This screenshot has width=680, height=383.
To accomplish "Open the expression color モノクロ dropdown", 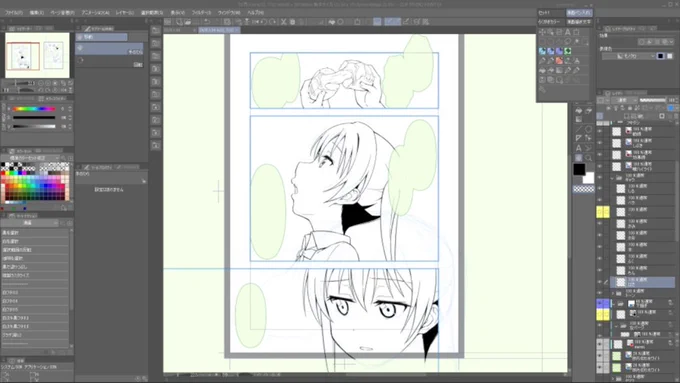I will (x=628, y=56).
